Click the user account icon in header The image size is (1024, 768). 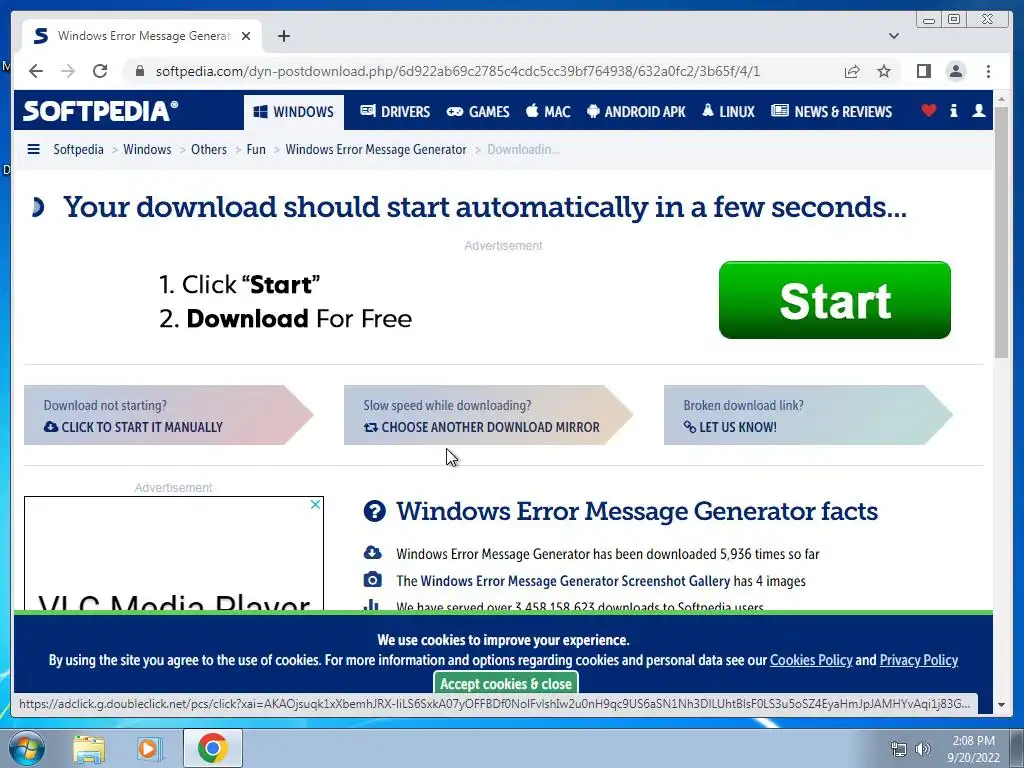pyautogui.click(x=978, y=110)
